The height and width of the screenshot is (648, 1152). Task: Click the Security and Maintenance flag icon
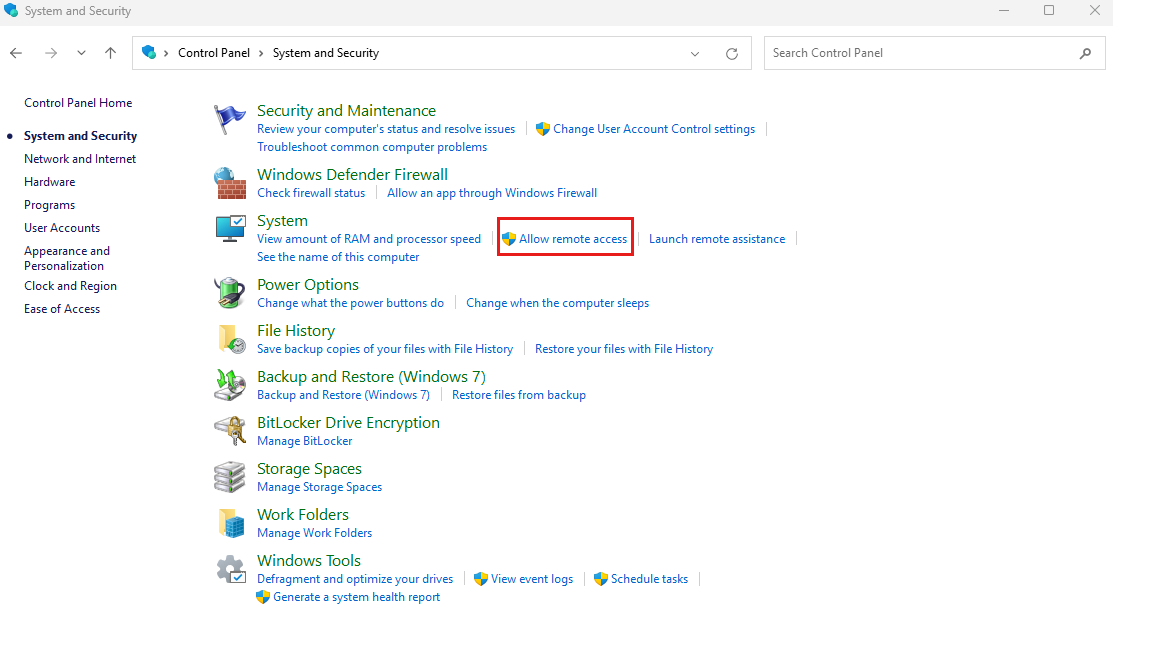click(230, 120)
